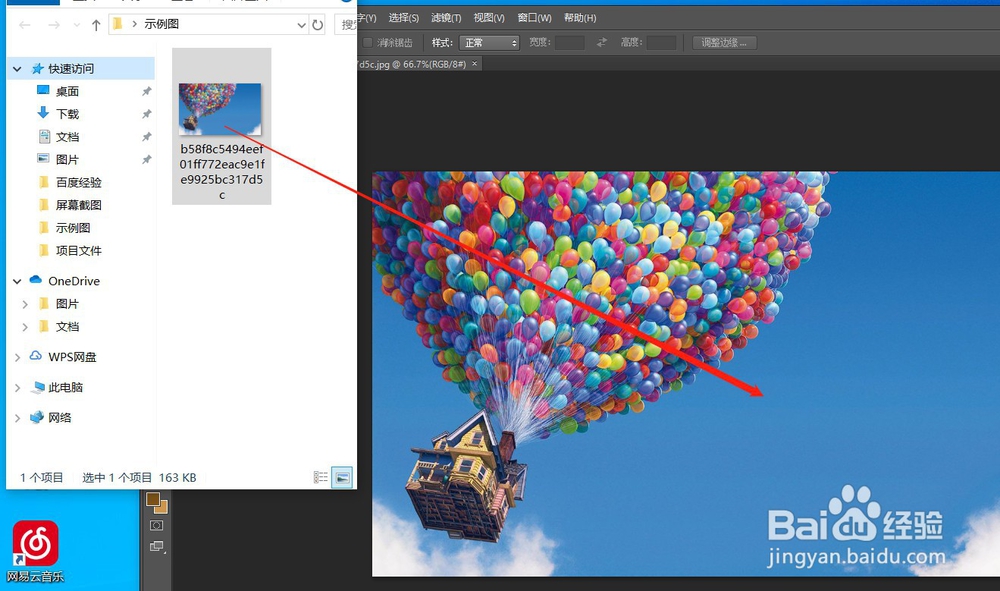Click swap width and height icon
Image resolution: width=1000 pixels, height=591 pixels.
[x=602, y=43]
